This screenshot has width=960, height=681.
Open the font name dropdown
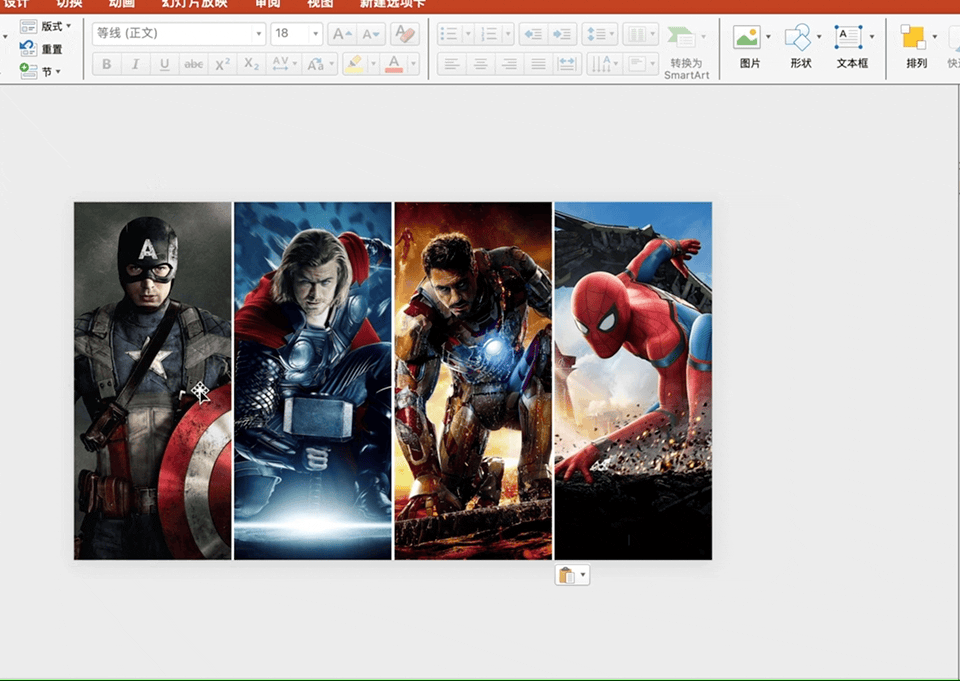click(259, 34)
